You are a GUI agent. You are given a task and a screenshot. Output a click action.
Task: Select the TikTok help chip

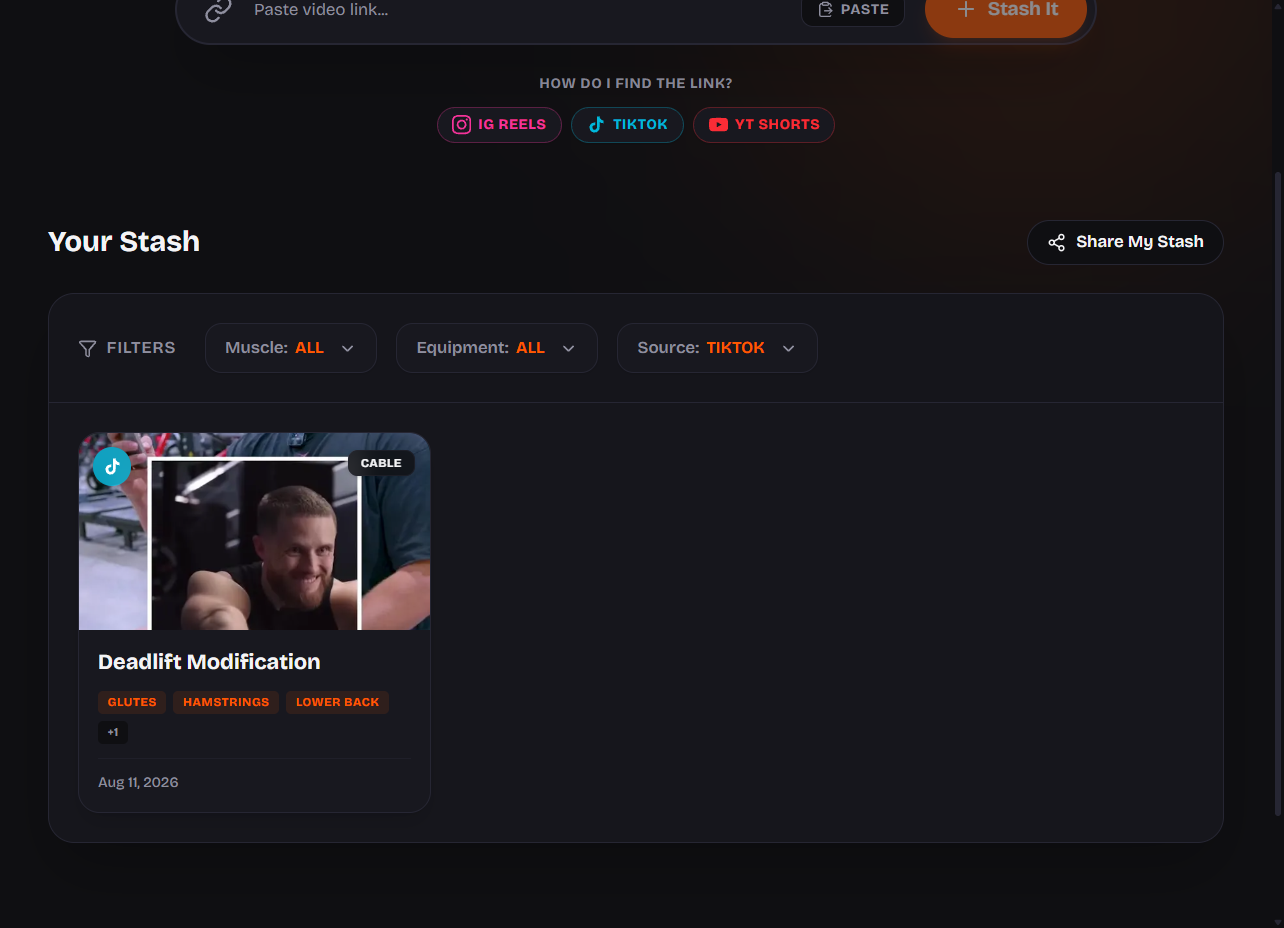tap(627, 125)
